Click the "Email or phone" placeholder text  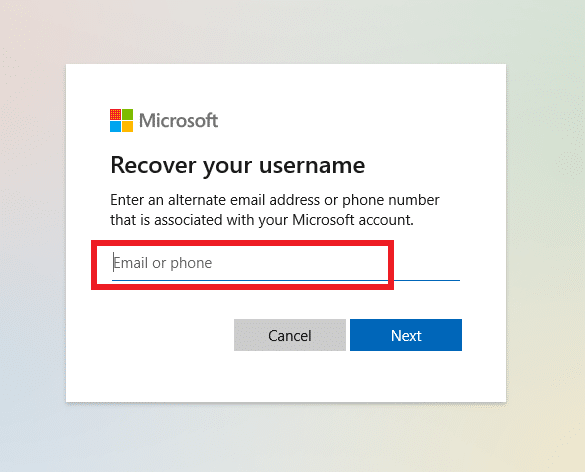163,263
